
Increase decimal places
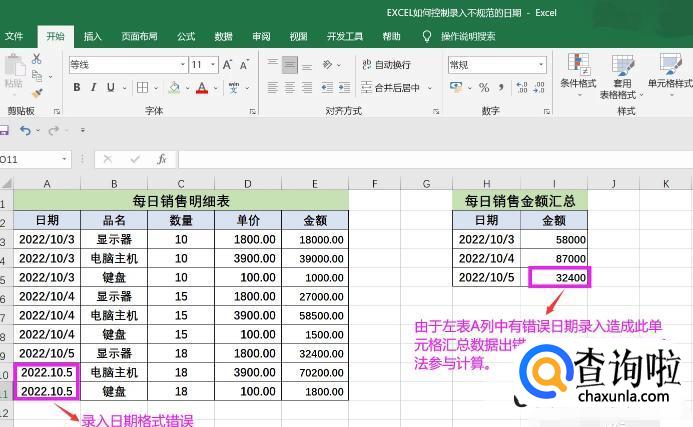click(x=522, y=88)
